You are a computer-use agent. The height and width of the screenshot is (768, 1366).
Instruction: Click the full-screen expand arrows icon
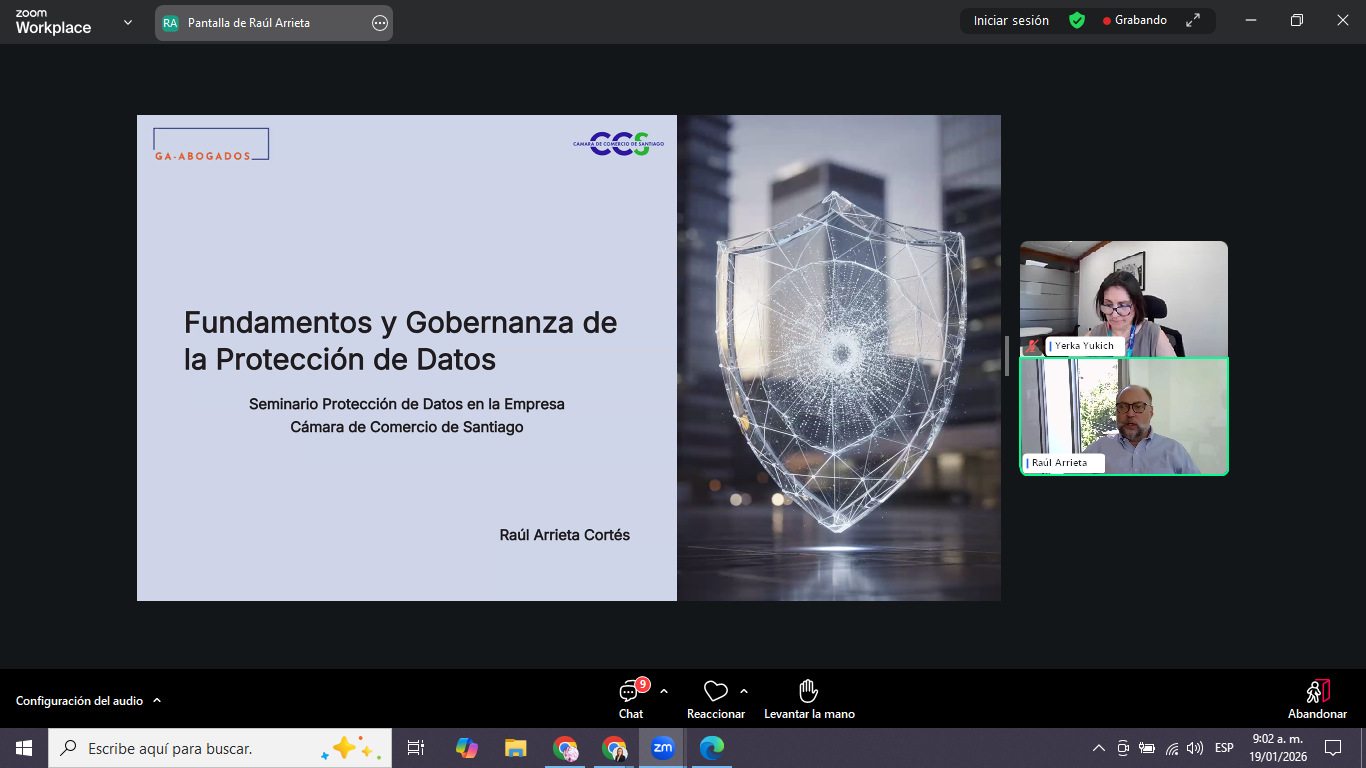[1192, 21]
